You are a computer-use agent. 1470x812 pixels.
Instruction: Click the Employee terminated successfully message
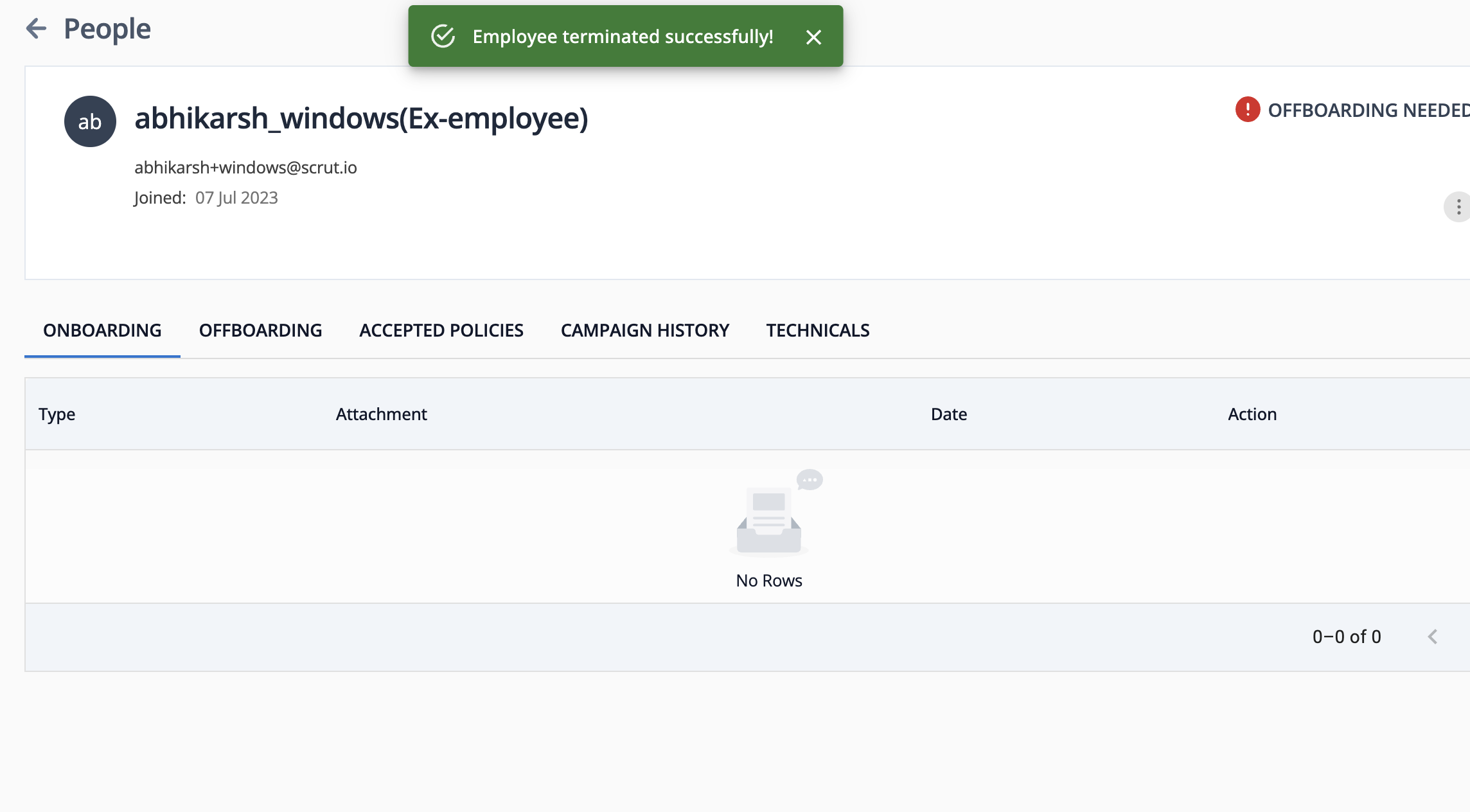pyautogui.click(x=623, y=37)
